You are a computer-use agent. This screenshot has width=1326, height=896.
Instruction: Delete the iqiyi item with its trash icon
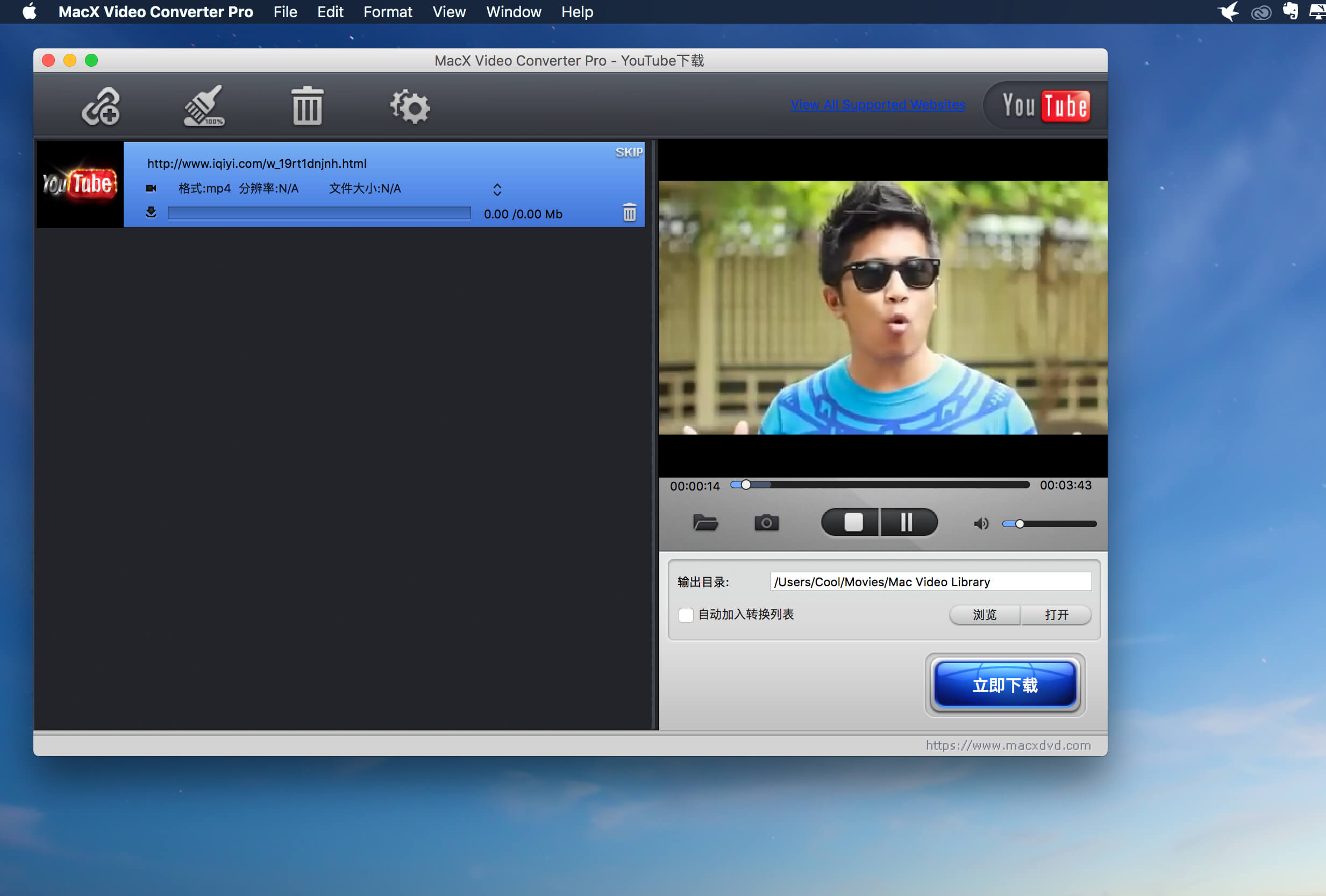pyautogui.click(x=629, y=212)
